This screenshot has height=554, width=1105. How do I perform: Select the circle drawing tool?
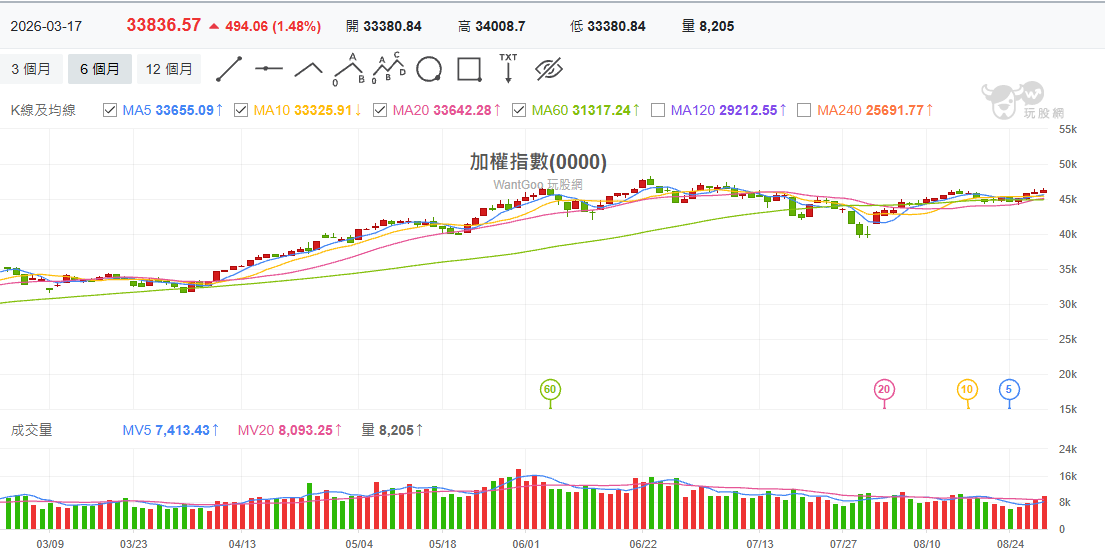(428, 69)
